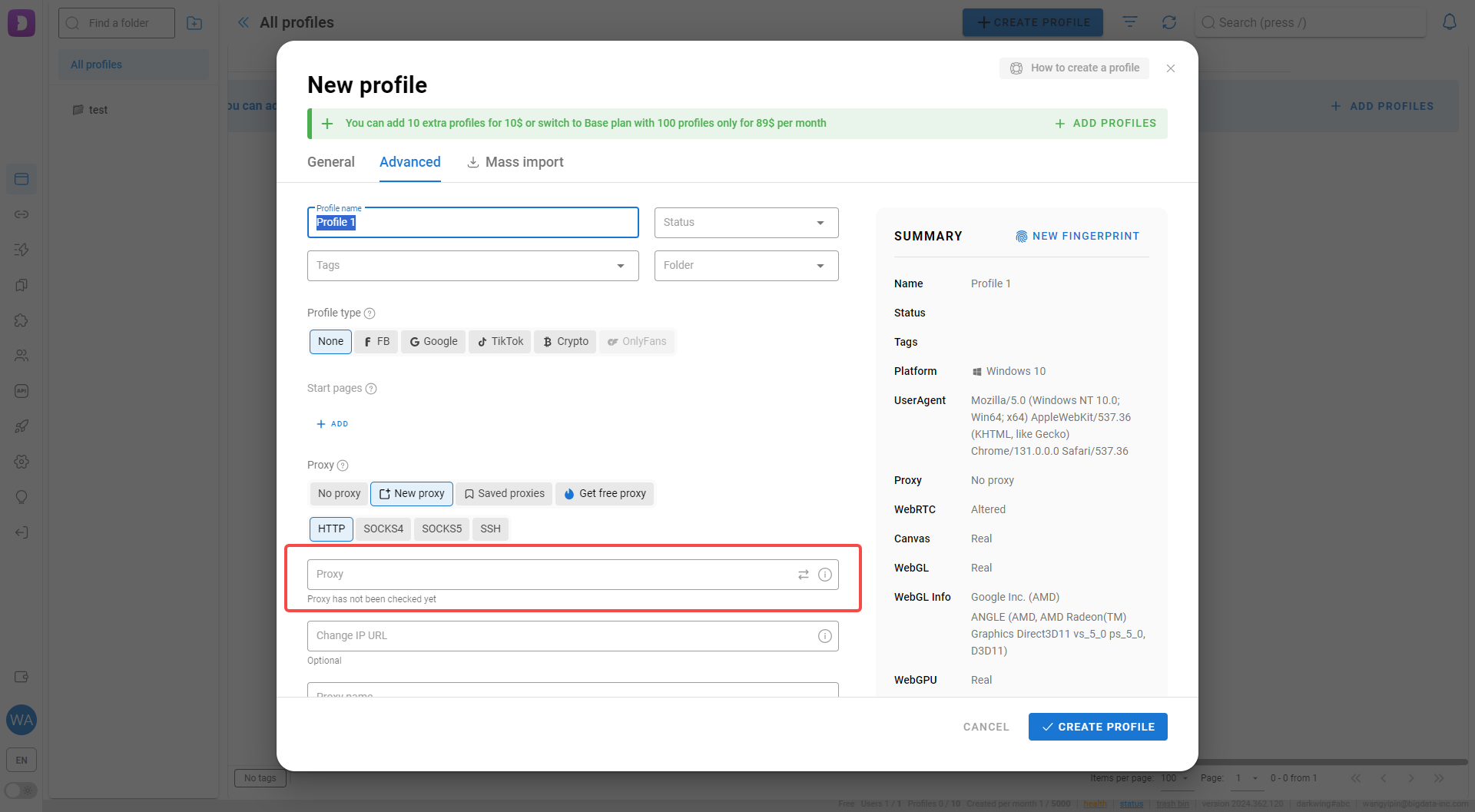Open the Status dropdown
This screenshot has width=1475, height=812.
(x=746, y=223)
